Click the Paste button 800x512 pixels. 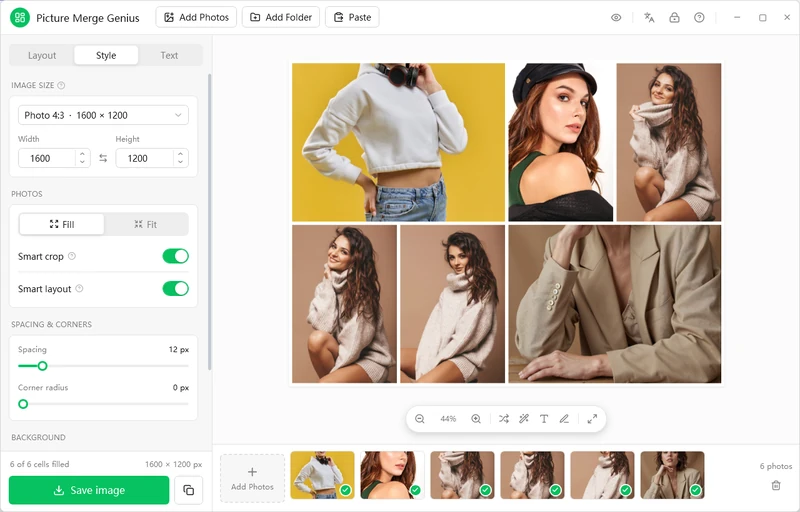tap(352, 17)
